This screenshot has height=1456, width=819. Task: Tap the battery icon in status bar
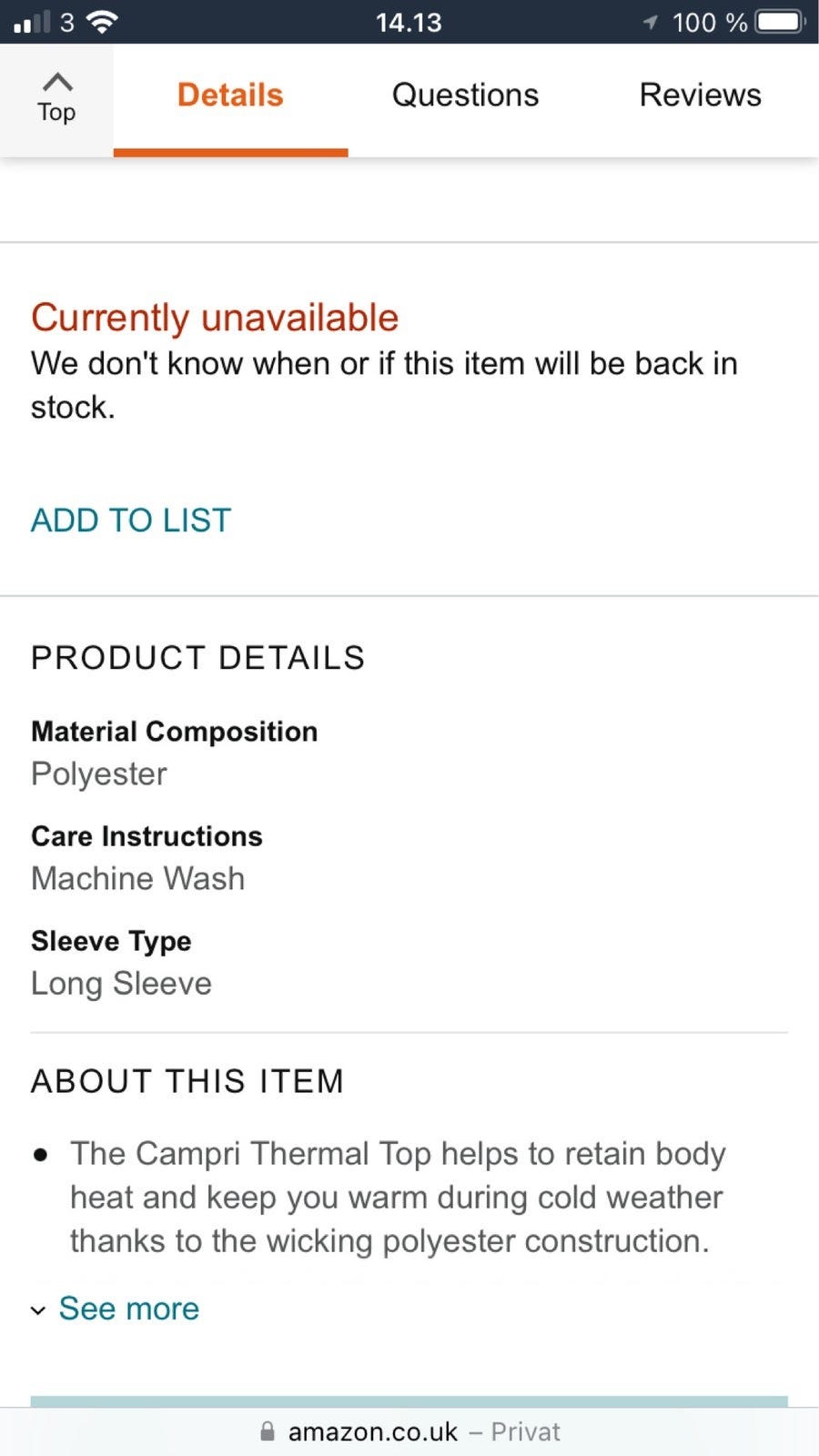pyautogui.click(x=780, y=22)
